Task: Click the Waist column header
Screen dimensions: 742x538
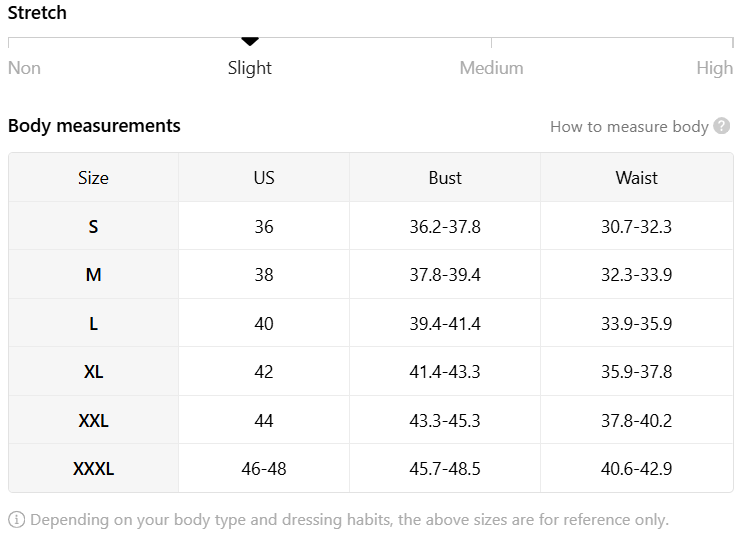Action: [636, 178]
